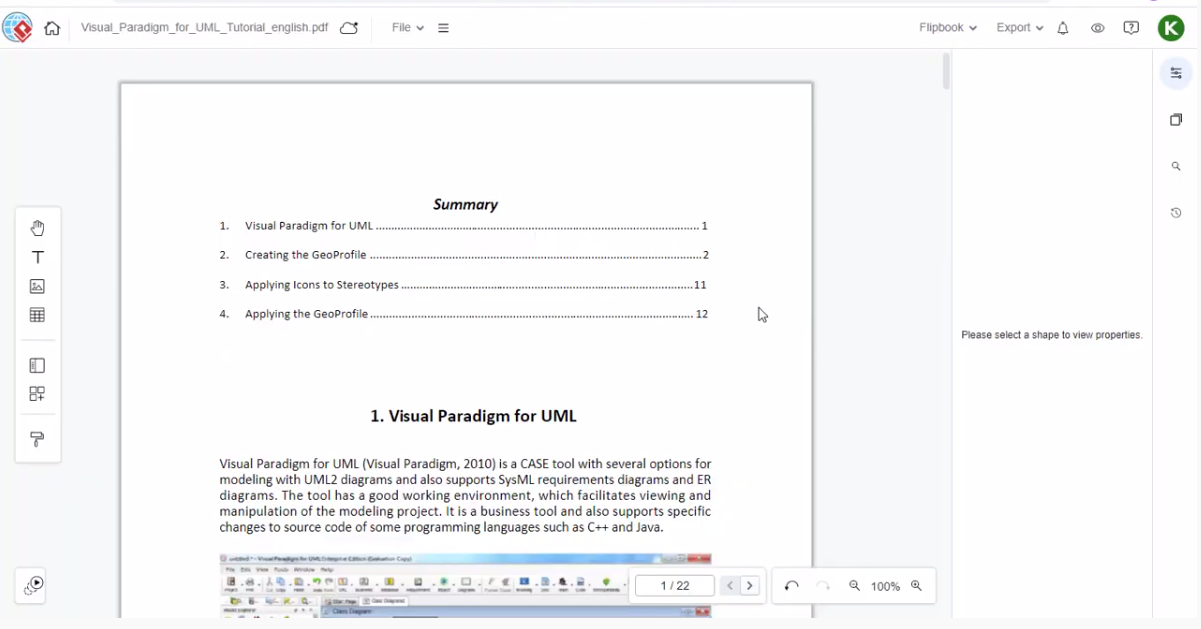Toggle the pages panel icon
The width and height of the screenshot is (1201, 629).
(1176, 120)
